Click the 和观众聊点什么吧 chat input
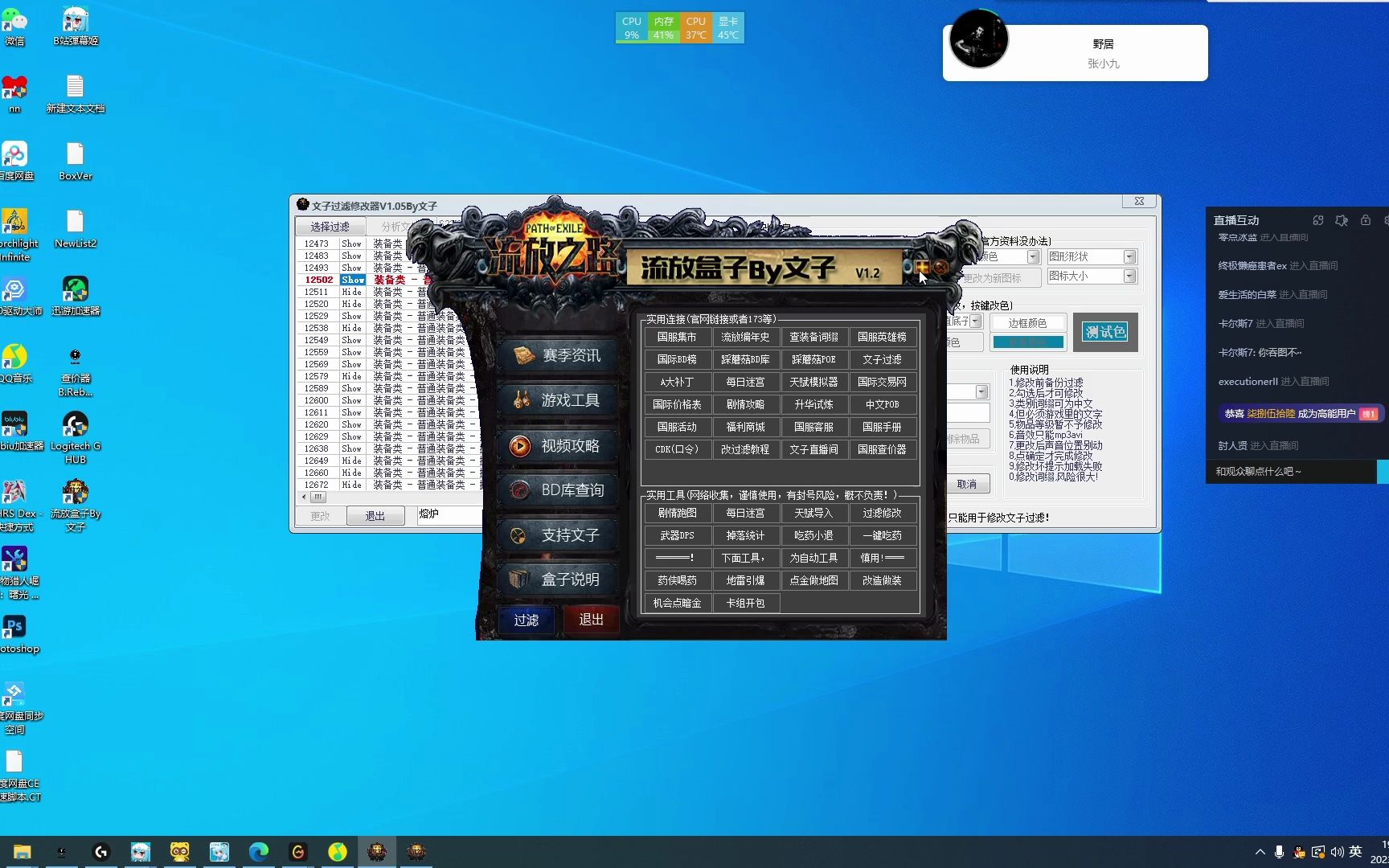The width and height of the screenshot is (1389, 868). click(x=1292, y=472)
